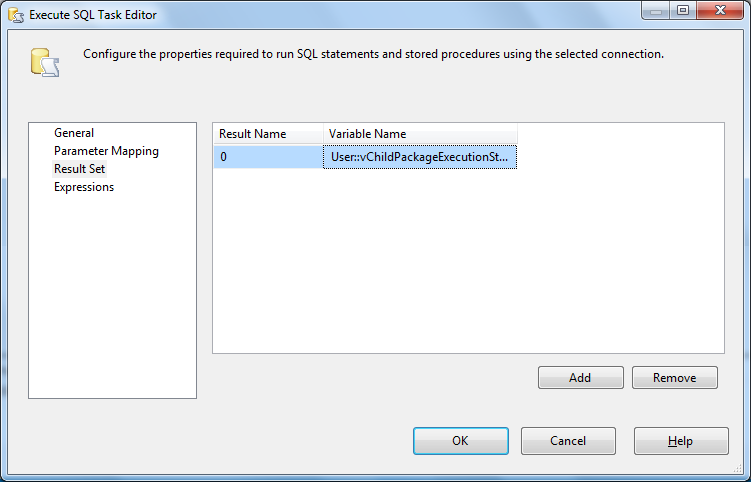This screenshot has width=751, height=482.
Task: Cancel the Execute SQL Task Editor
Action: [x=568, y=441]
